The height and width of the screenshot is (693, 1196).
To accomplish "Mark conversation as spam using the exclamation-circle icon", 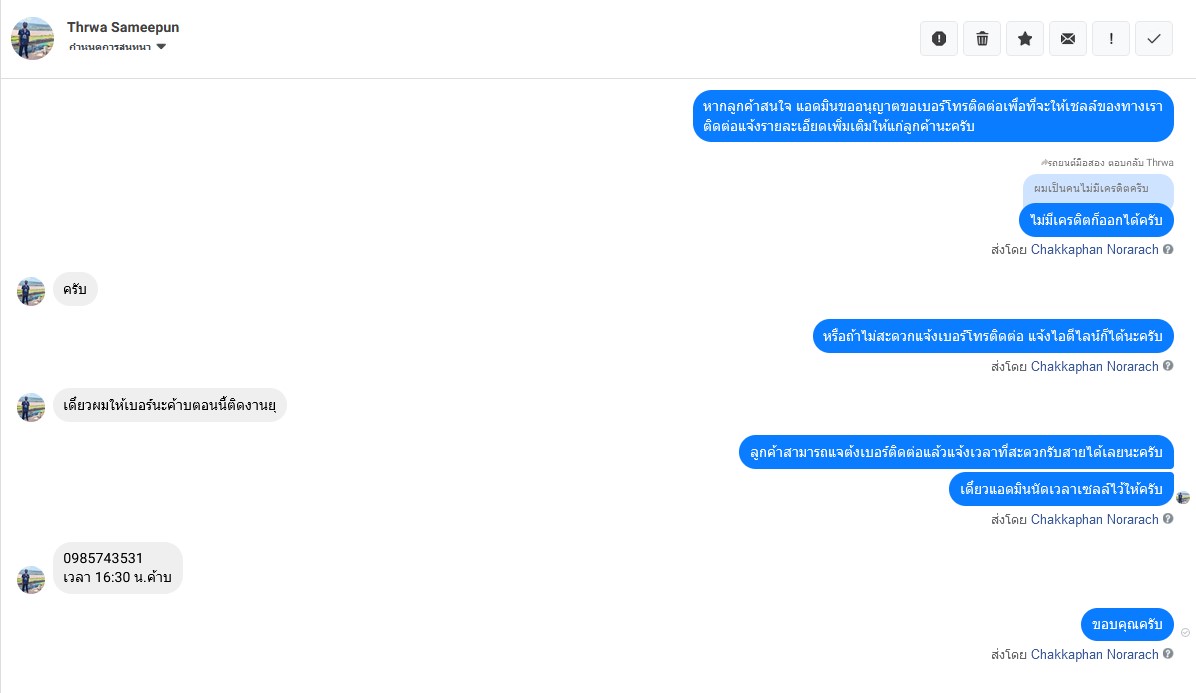I will click(x=939, y=39).
